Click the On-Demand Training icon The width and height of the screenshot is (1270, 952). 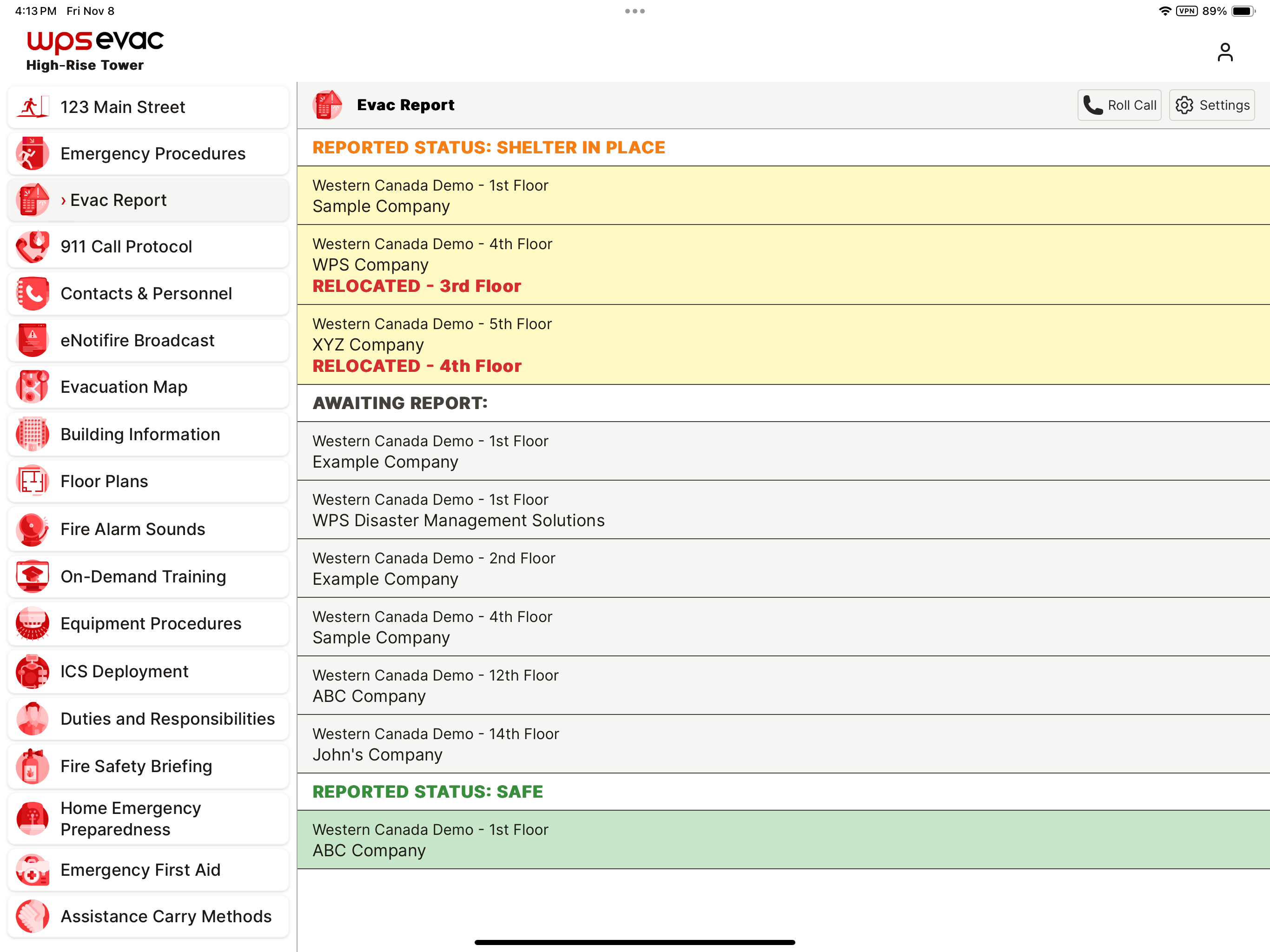pos(33,576)
